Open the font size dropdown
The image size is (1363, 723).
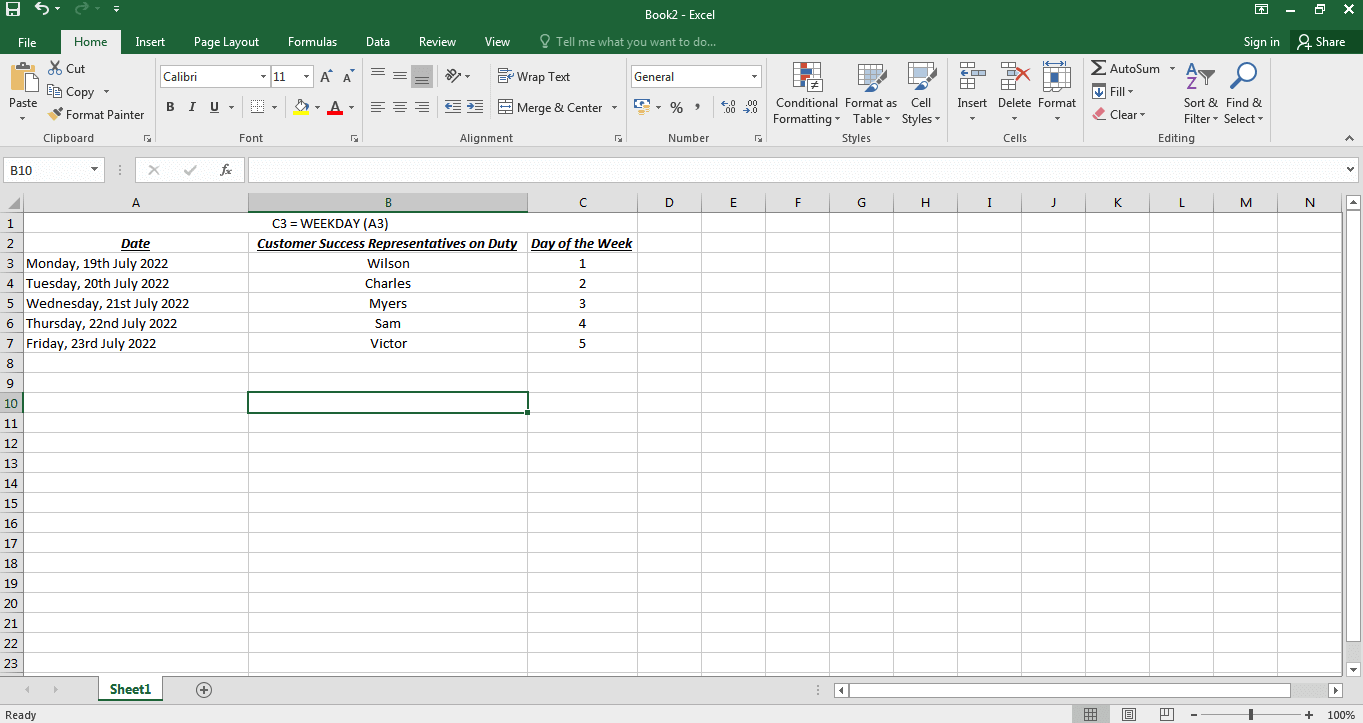pyautogui.click(x=307, y=76)
